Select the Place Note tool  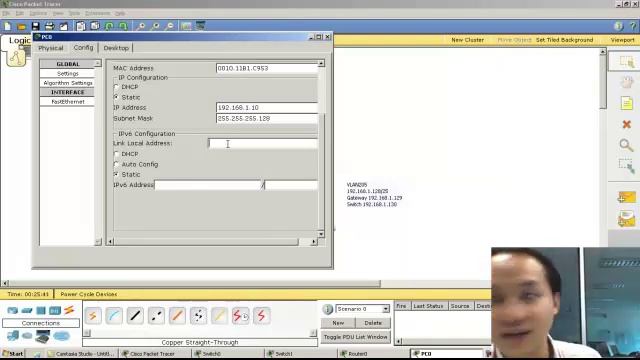tap(627, 103)
